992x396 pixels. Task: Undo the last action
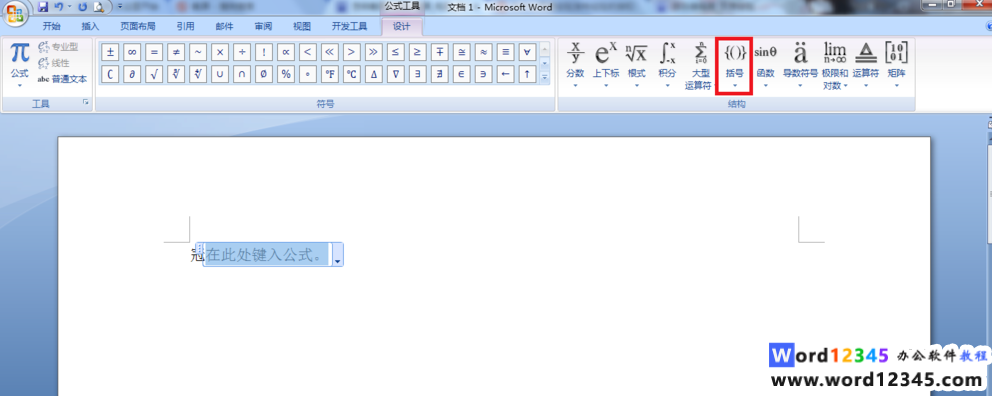[59, 7]
